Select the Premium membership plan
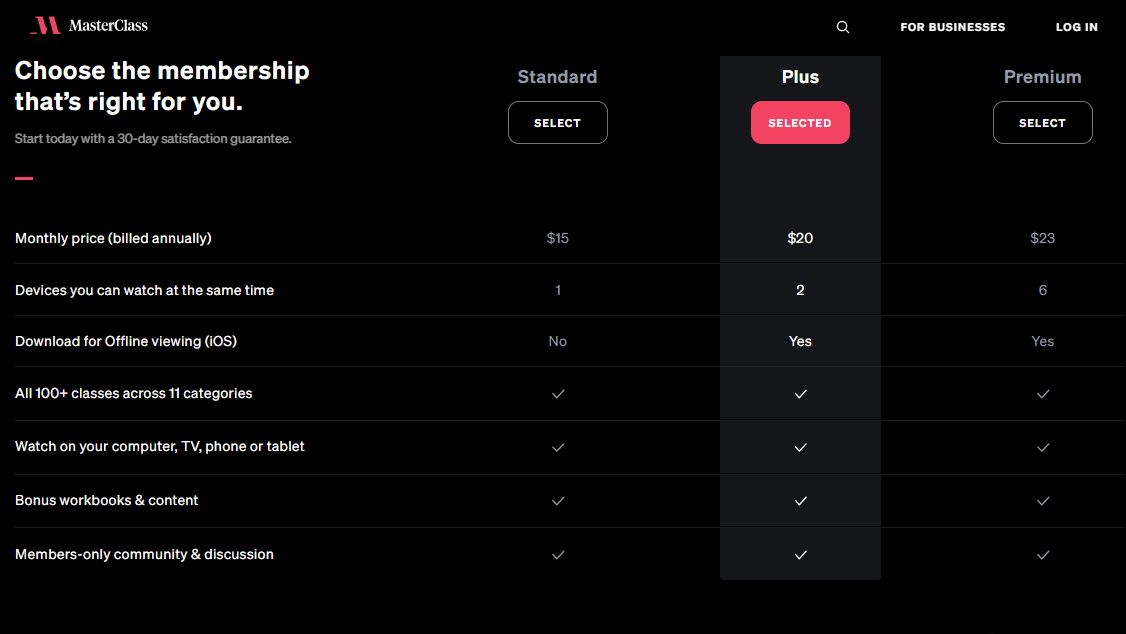This screenshot has width=1126, height=634. click(x=1042, y=122)
